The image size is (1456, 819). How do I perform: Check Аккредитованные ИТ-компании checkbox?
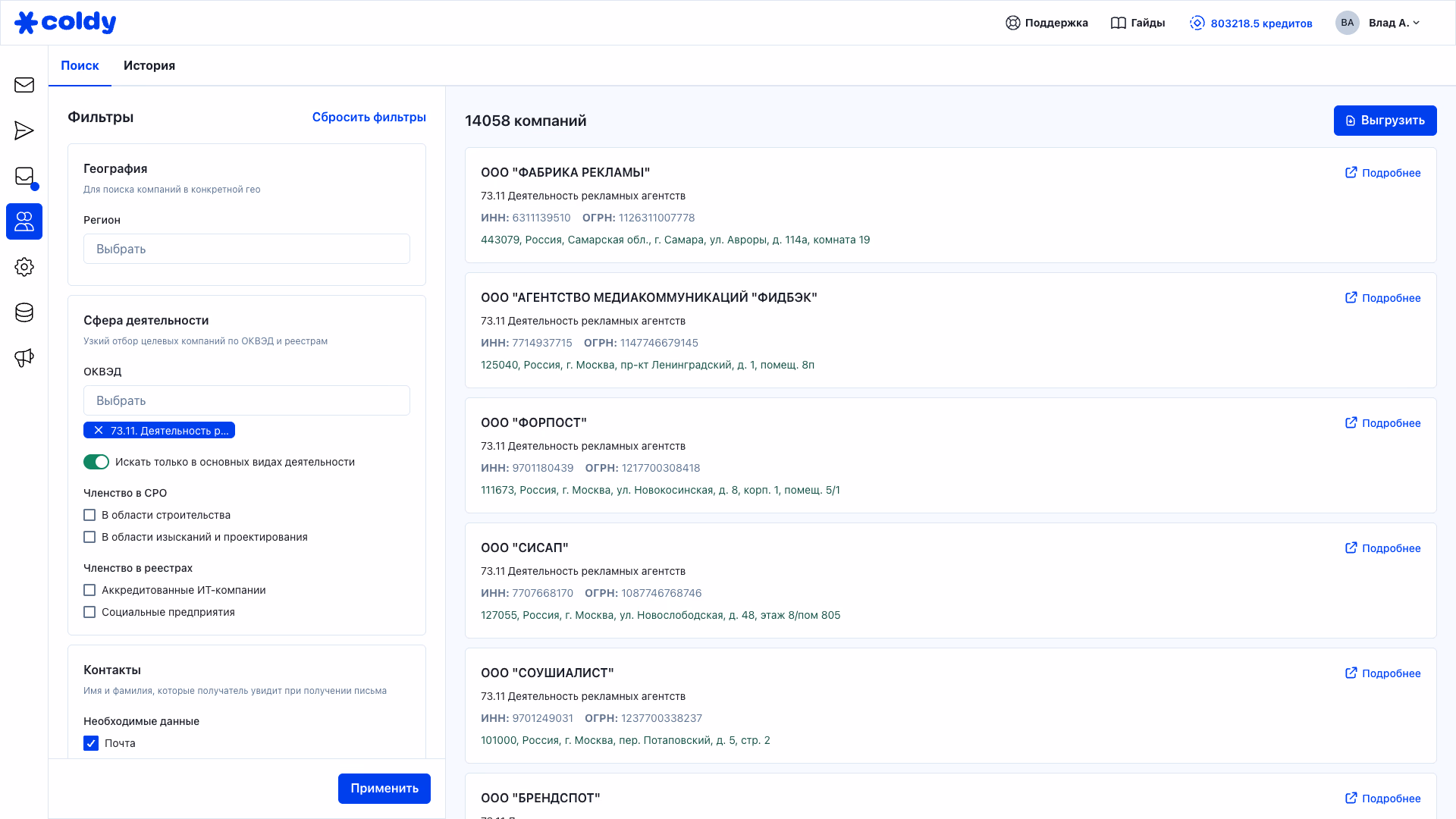click(89, 590)
